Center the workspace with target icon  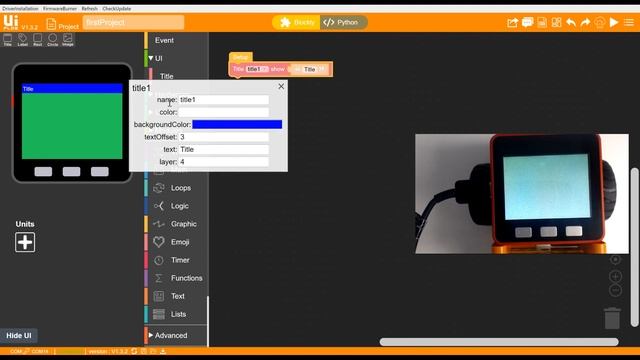[x=616, y=260]
